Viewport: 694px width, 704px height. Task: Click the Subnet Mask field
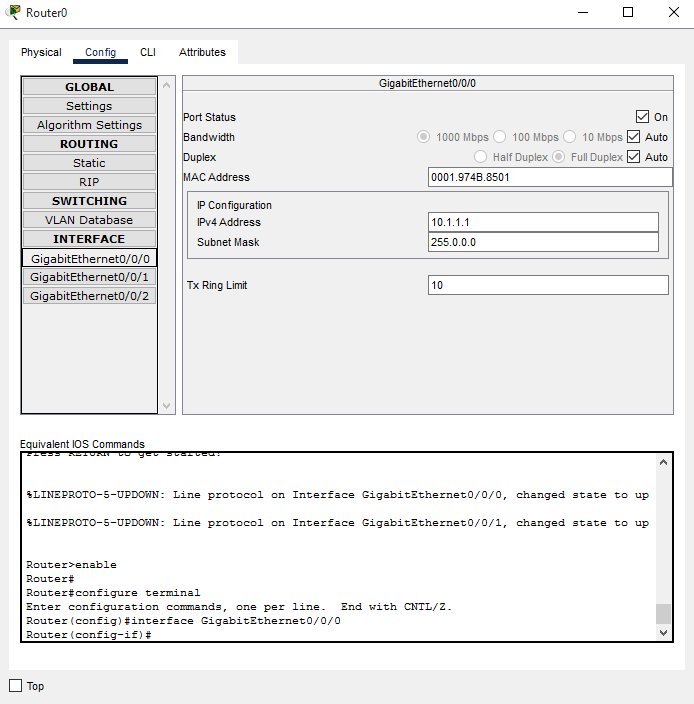tap(543, 242)
